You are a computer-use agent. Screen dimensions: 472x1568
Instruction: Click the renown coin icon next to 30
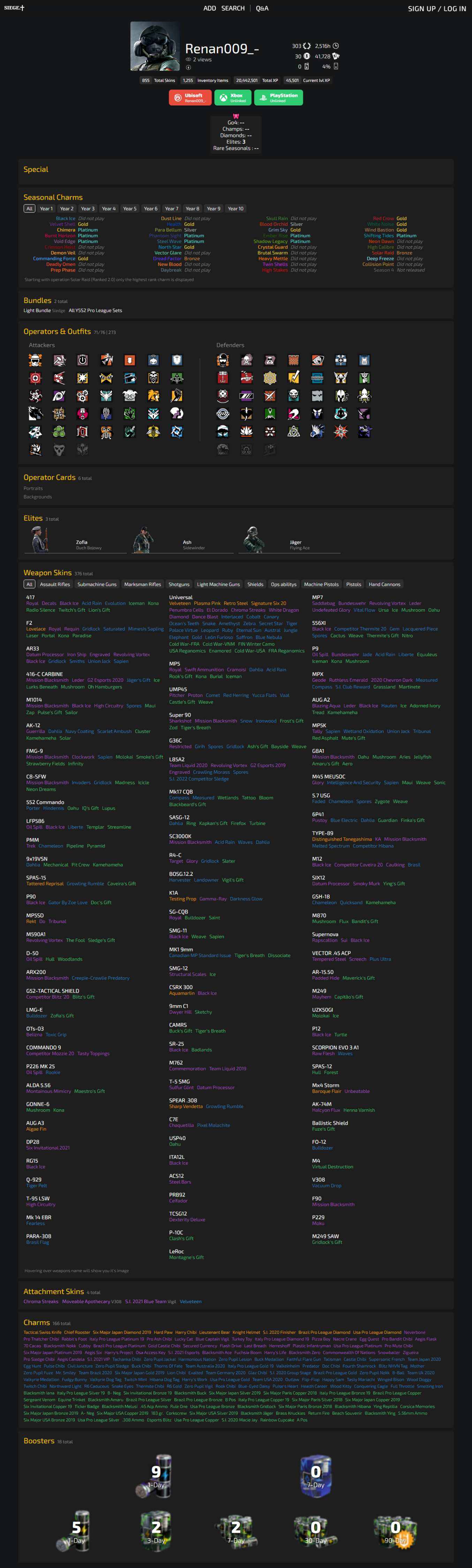click(307, 56)
